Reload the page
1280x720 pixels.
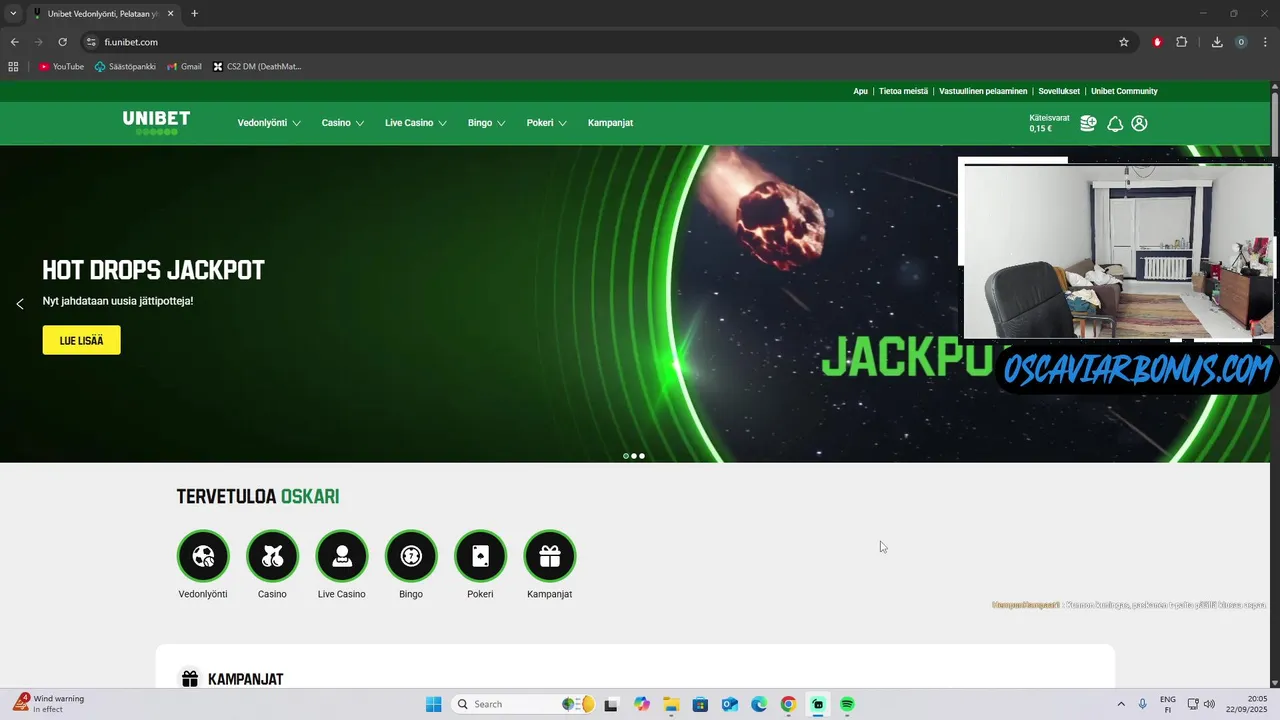[x=62, y=42]
